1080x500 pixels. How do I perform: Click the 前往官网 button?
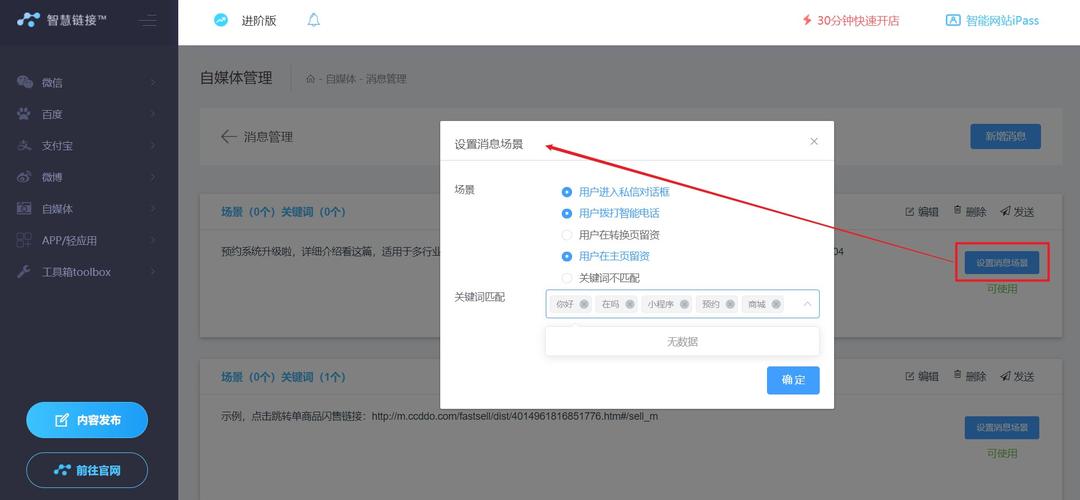[x=87, y=470]
